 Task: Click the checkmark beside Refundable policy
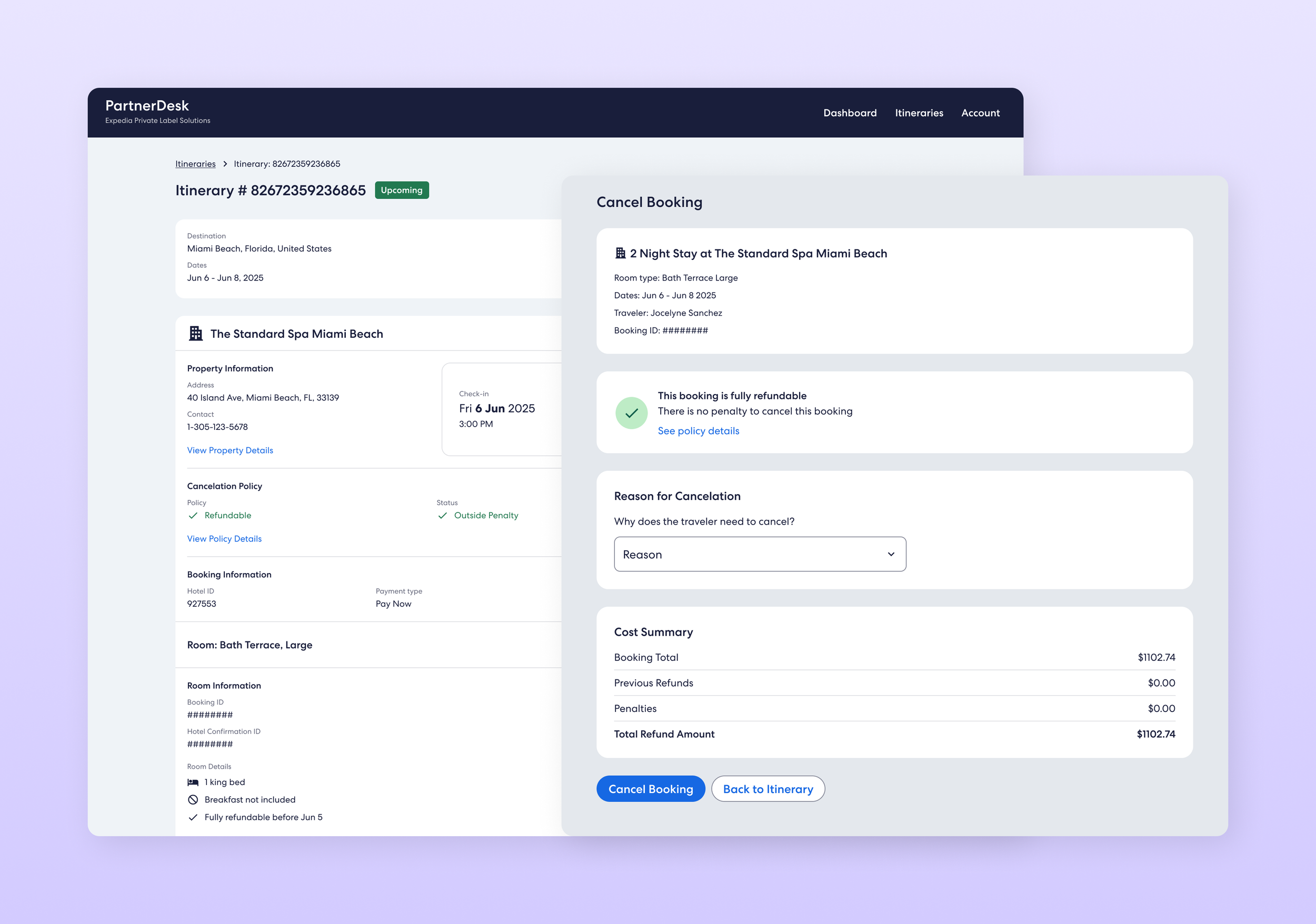(x=193, y=516)
